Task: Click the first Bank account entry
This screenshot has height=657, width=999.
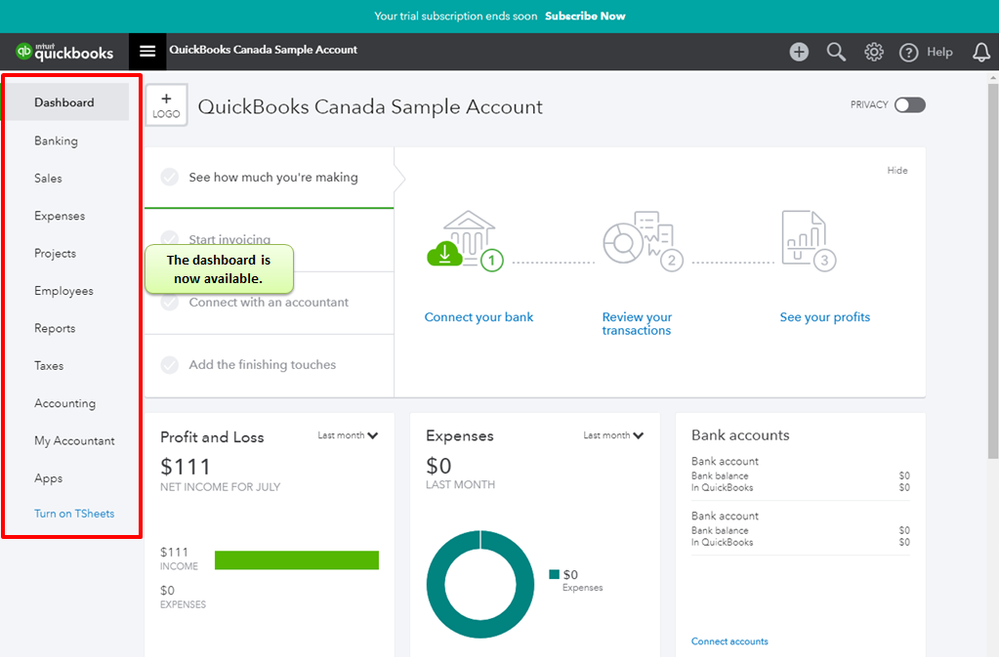Action: pos(800,474)
